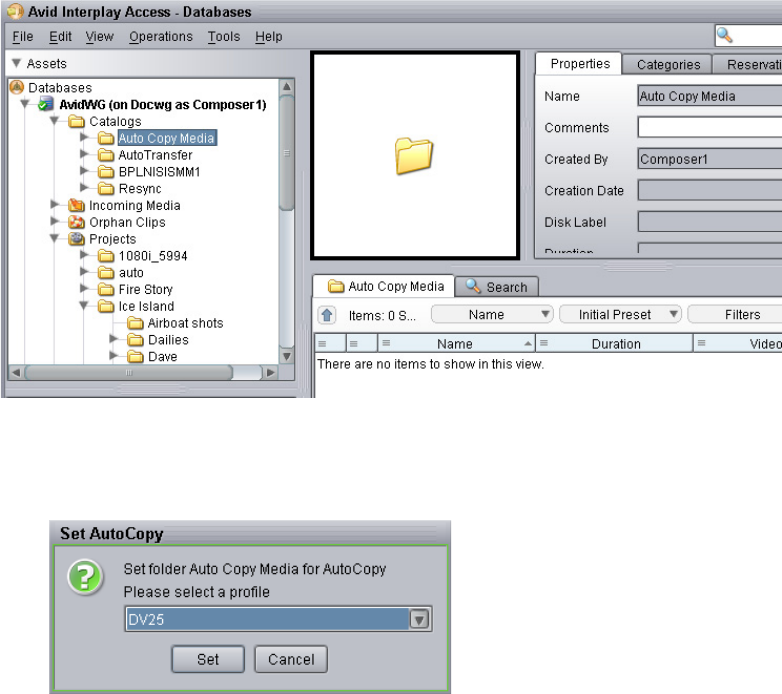The height and width of the screenshot is (694, 782).
Task: Click the Creation Date field
Action: click(710, 190)
